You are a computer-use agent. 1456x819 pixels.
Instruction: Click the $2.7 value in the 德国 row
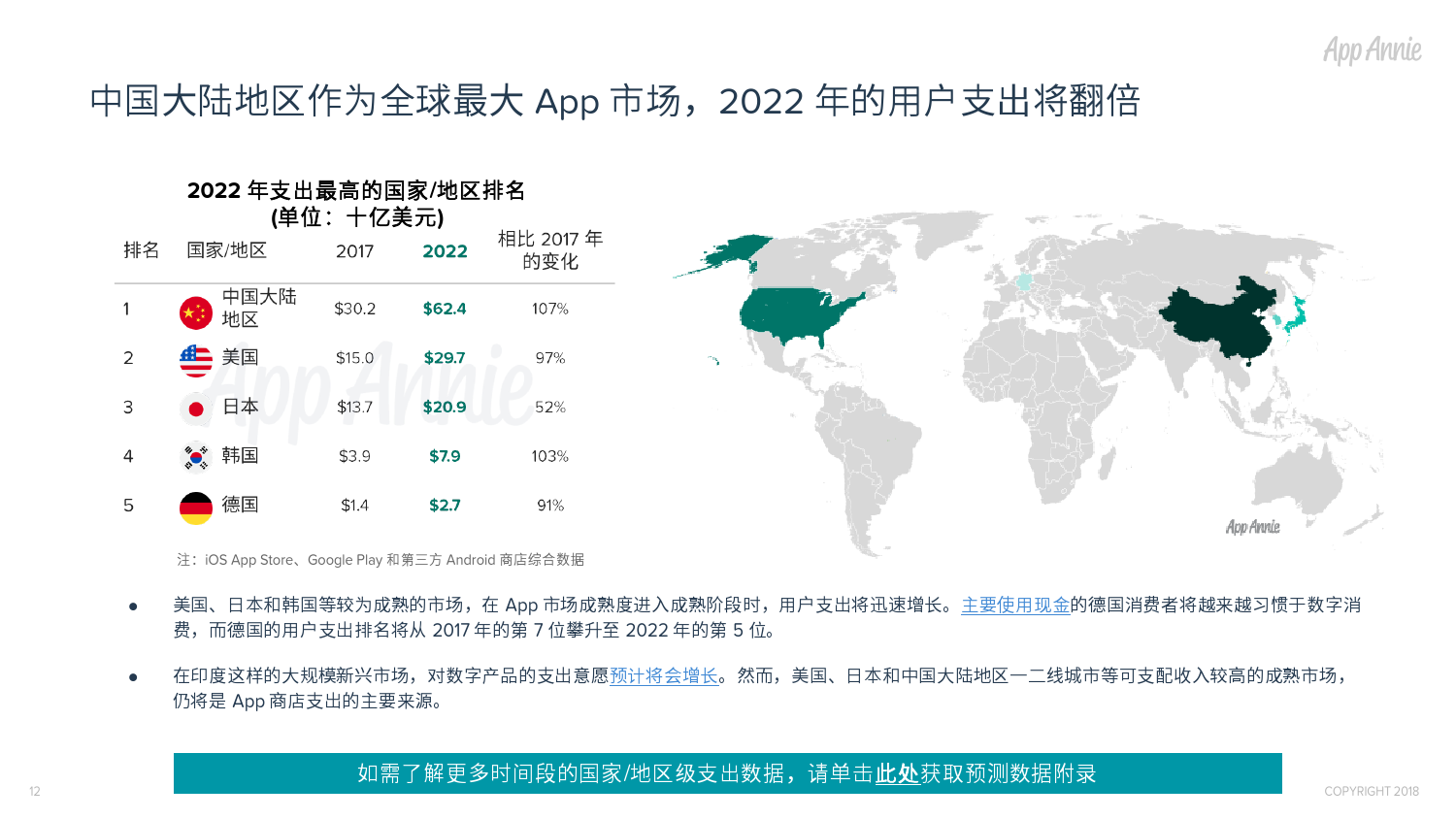click(445, 506)
